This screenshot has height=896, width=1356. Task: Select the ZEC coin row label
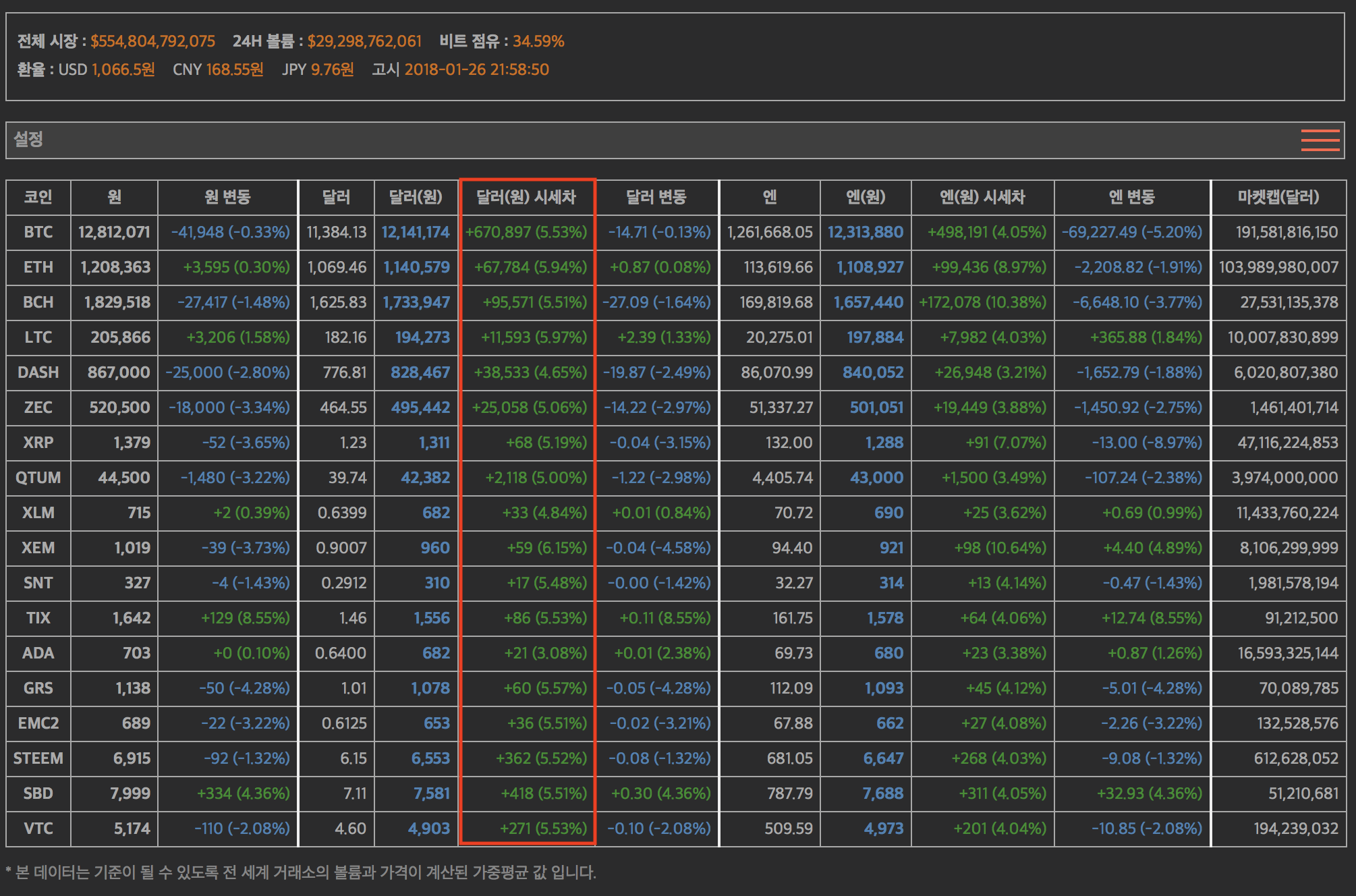[x=38, y=408]
